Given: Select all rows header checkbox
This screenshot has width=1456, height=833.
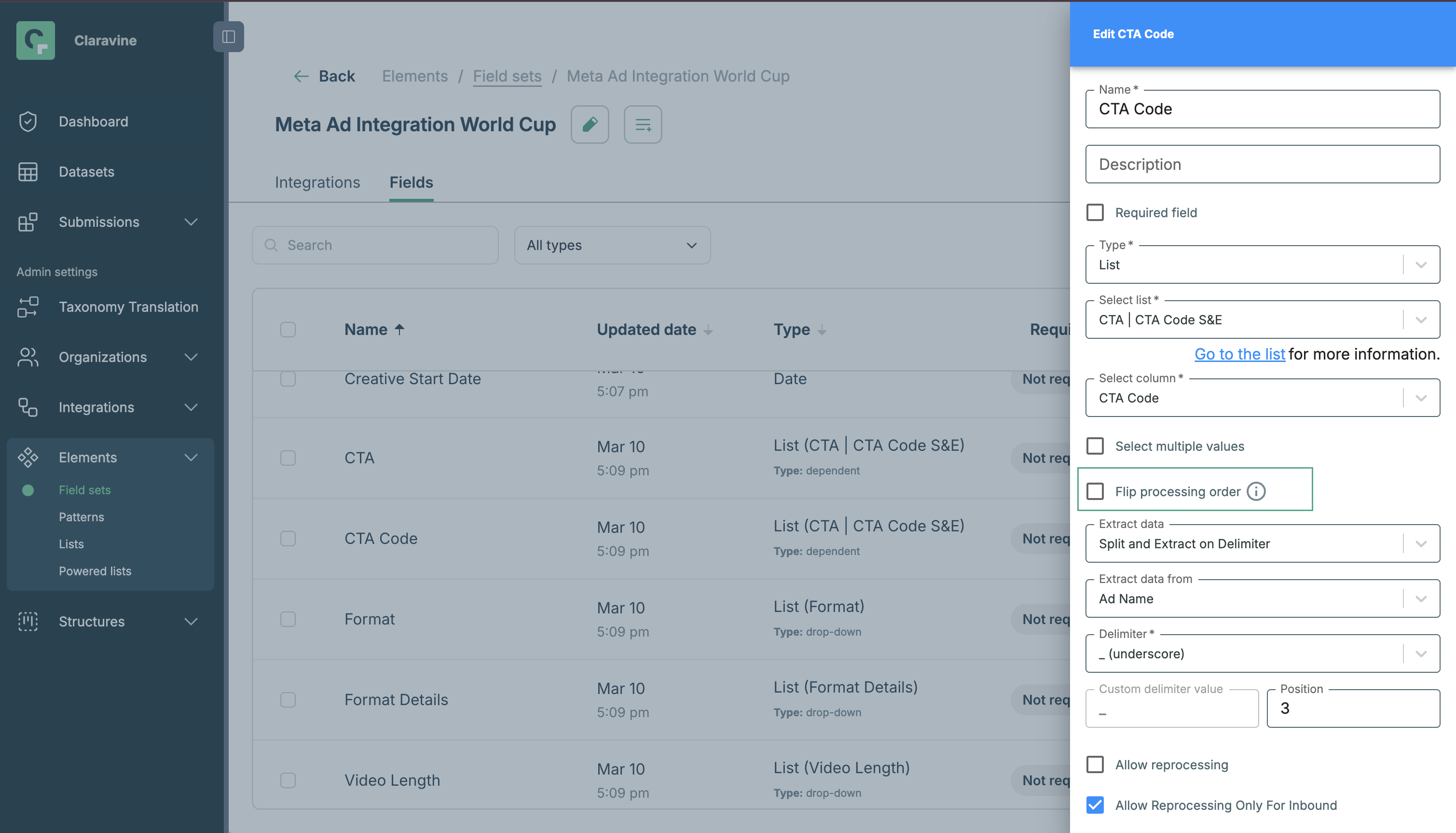Looking at the screenshot, I should (288, 330).
